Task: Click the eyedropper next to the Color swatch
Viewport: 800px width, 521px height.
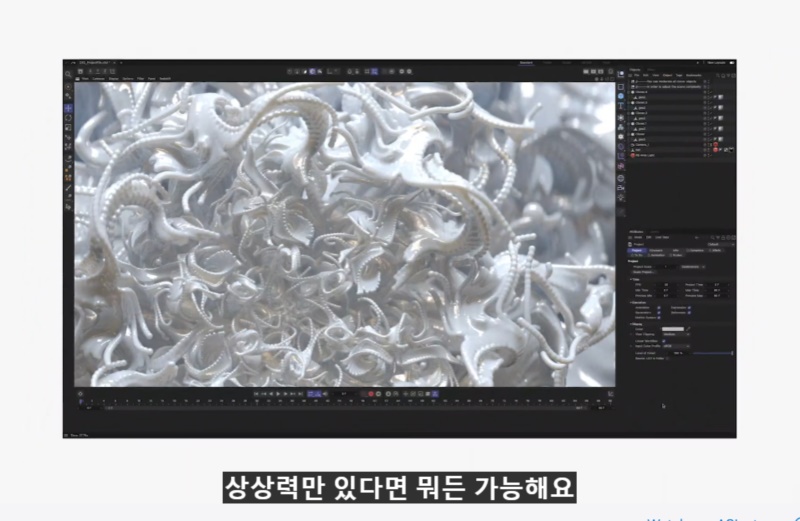Action: (x=688, y=329)
